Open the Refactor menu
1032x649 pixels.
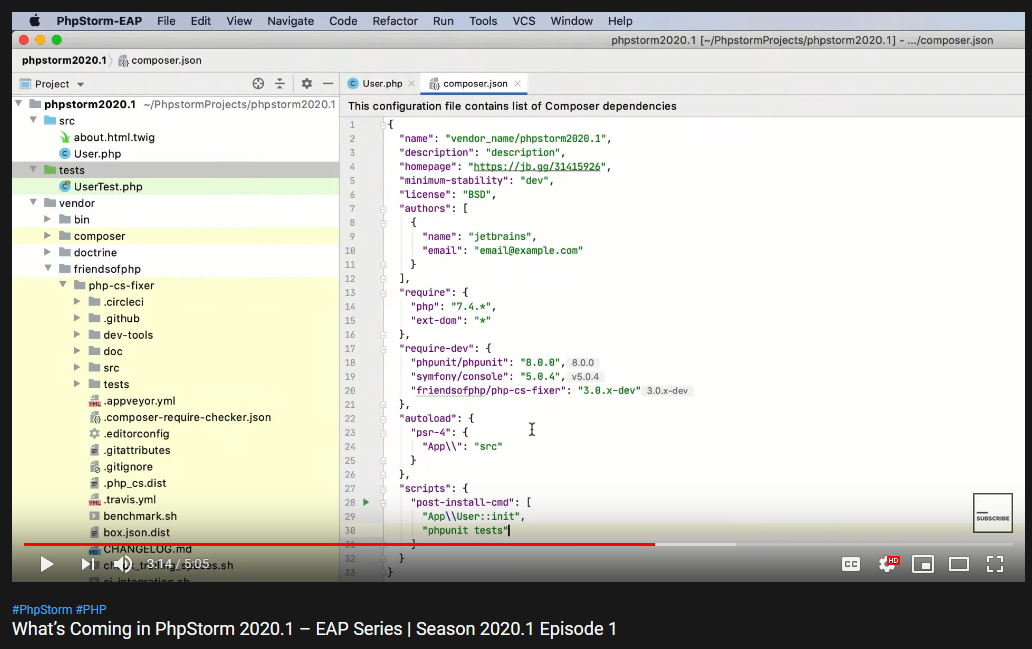[x=395, y=21]
